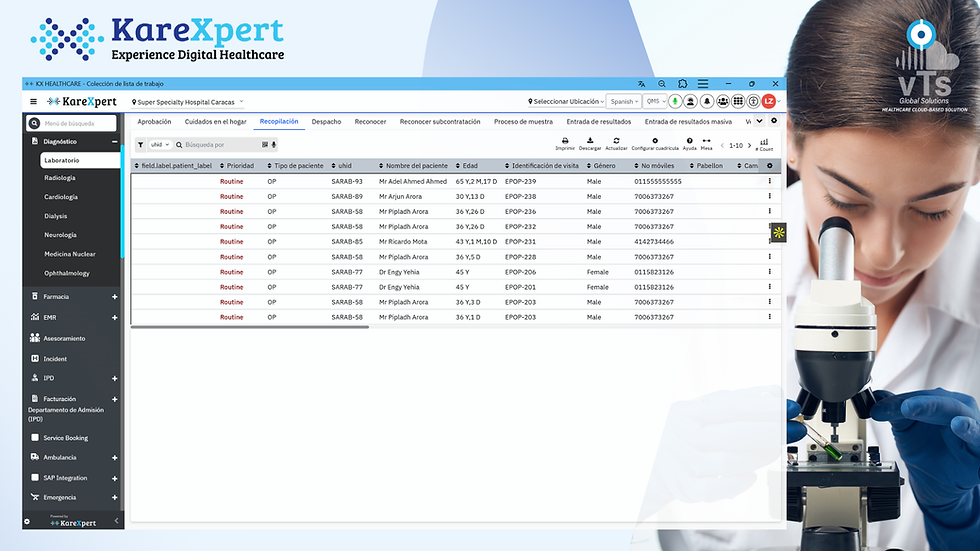Click the QR scan icon in search box

click(x=265, y=144)
